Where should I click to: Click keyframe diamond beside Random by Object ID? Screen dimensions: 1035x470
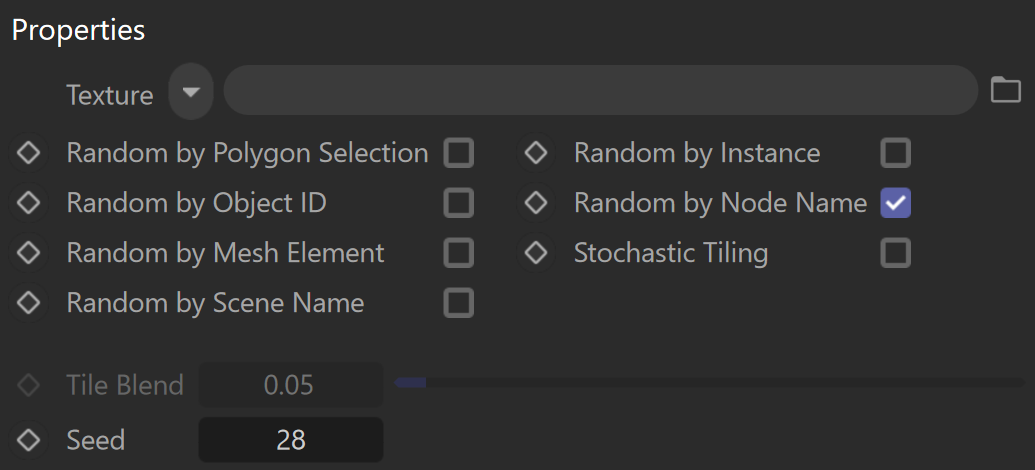(28, 203)
